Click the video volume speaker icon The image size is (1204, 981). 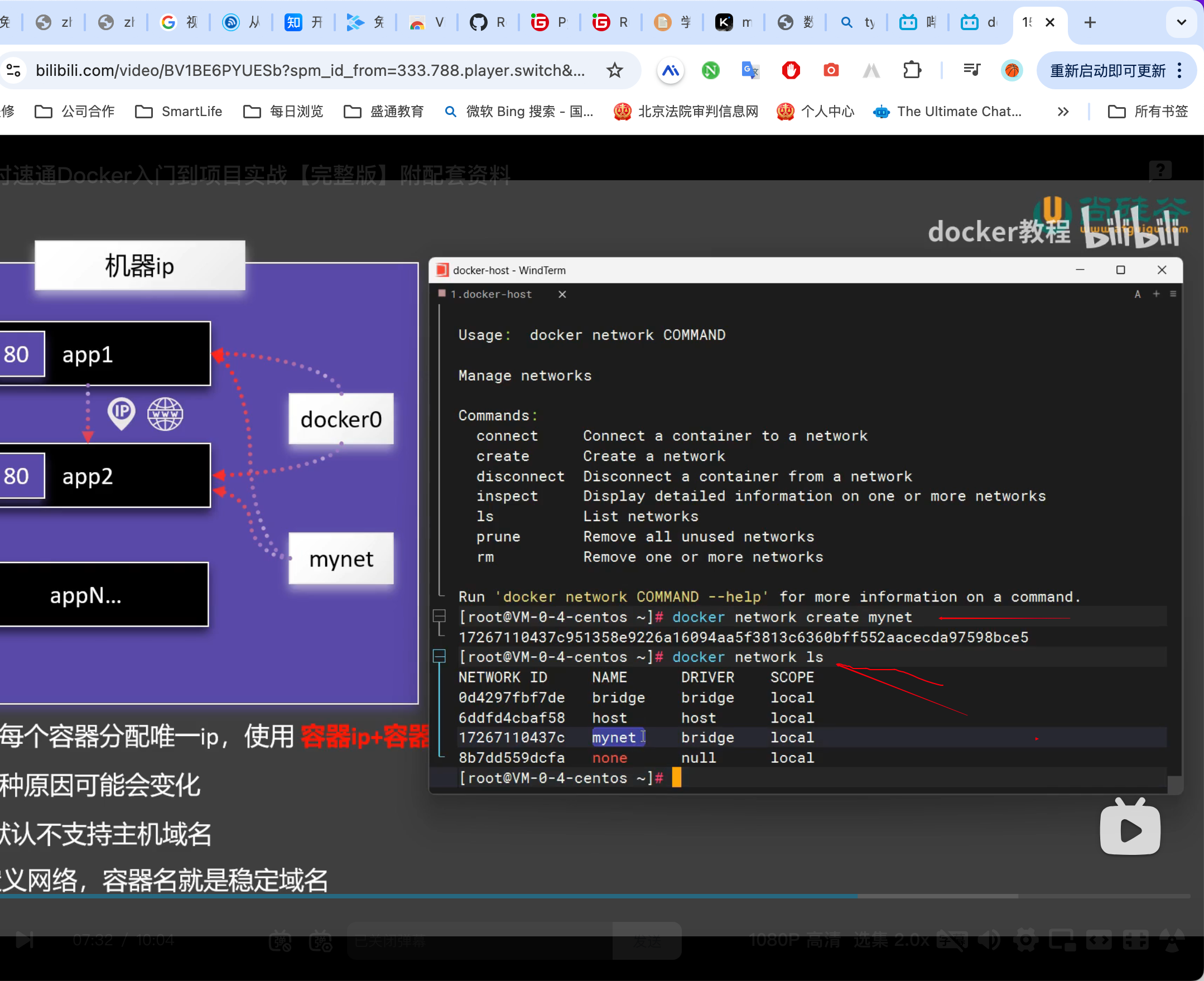(989, 940)
